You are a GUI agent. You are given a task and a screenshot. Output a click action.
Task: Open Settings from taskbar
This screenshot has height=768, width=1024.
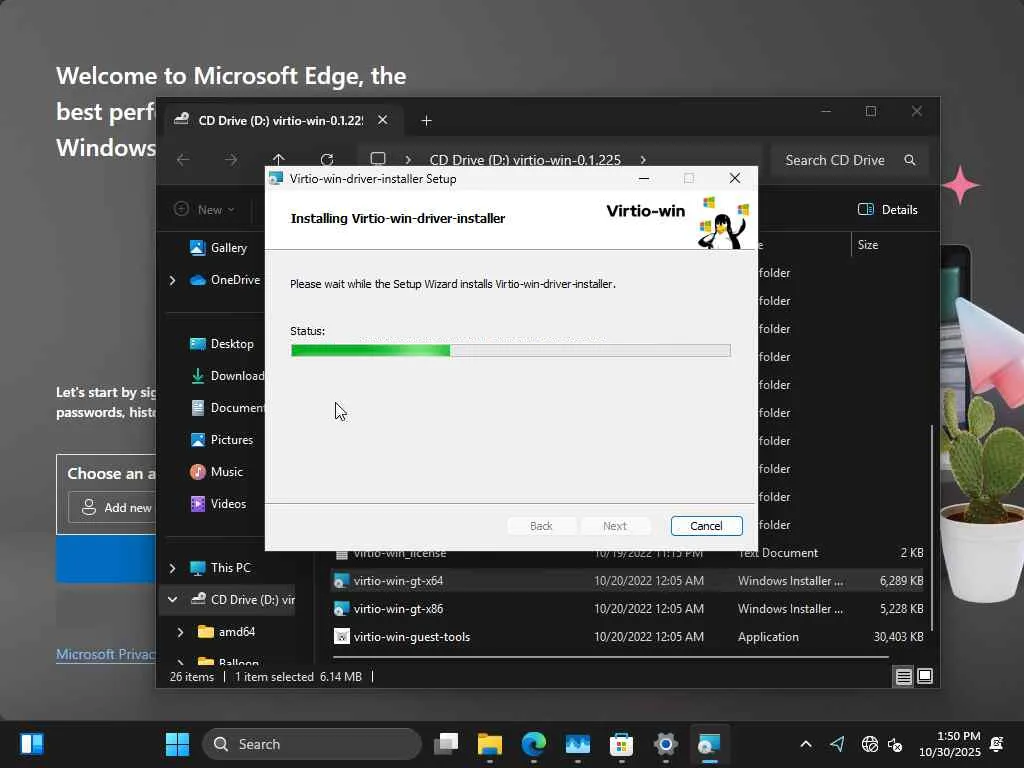(665, 744)
